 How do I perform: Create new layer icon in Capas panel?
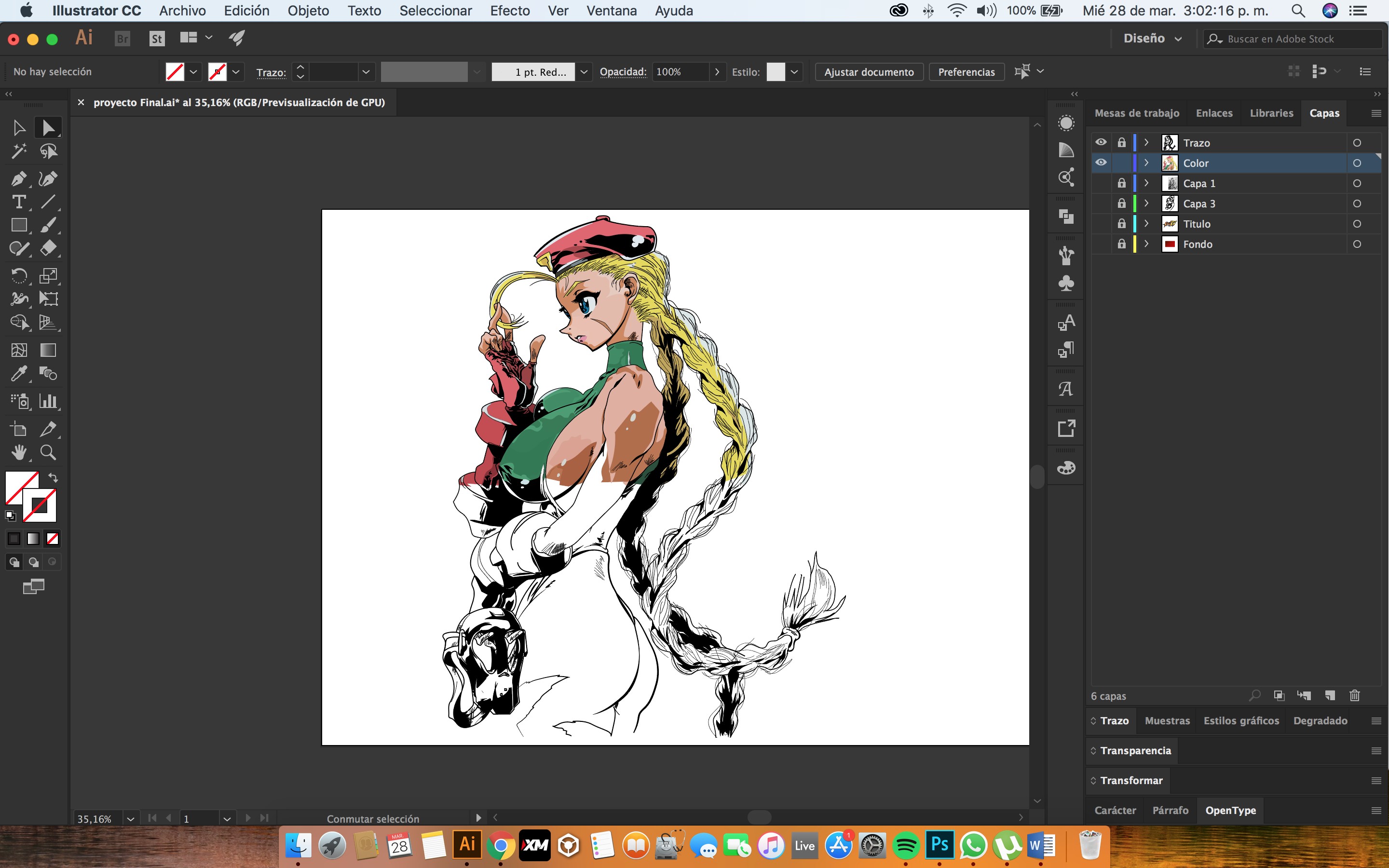1330,696
